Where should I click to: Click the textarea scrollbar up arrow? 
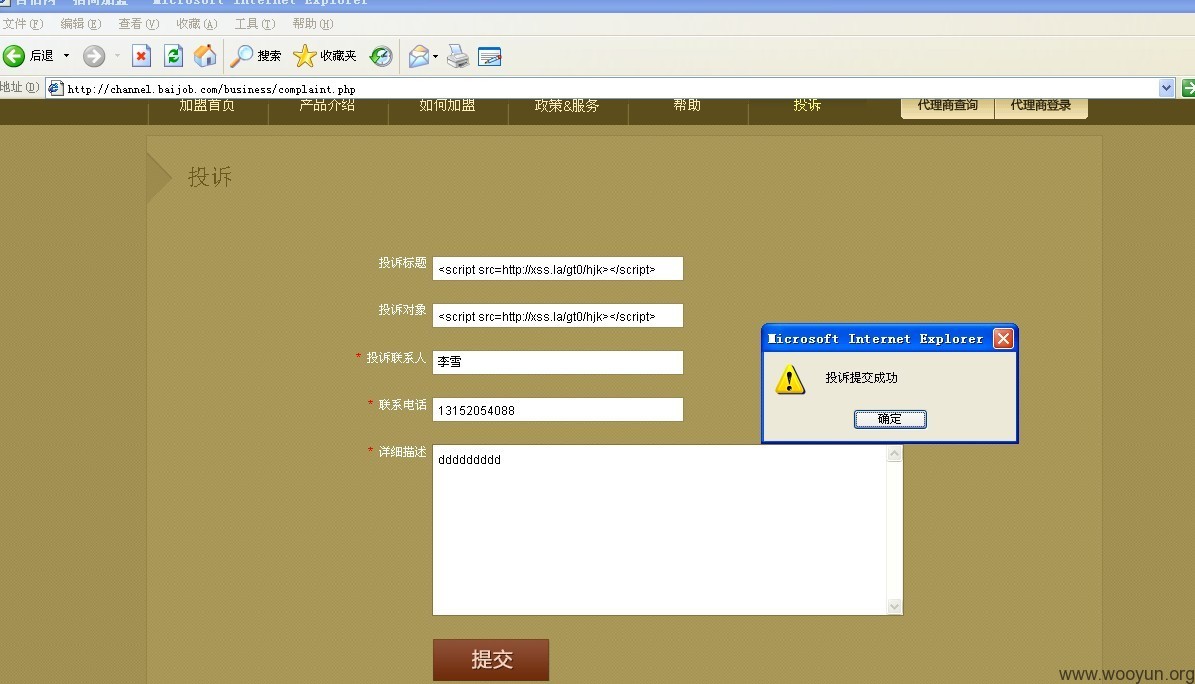point(895,454)
